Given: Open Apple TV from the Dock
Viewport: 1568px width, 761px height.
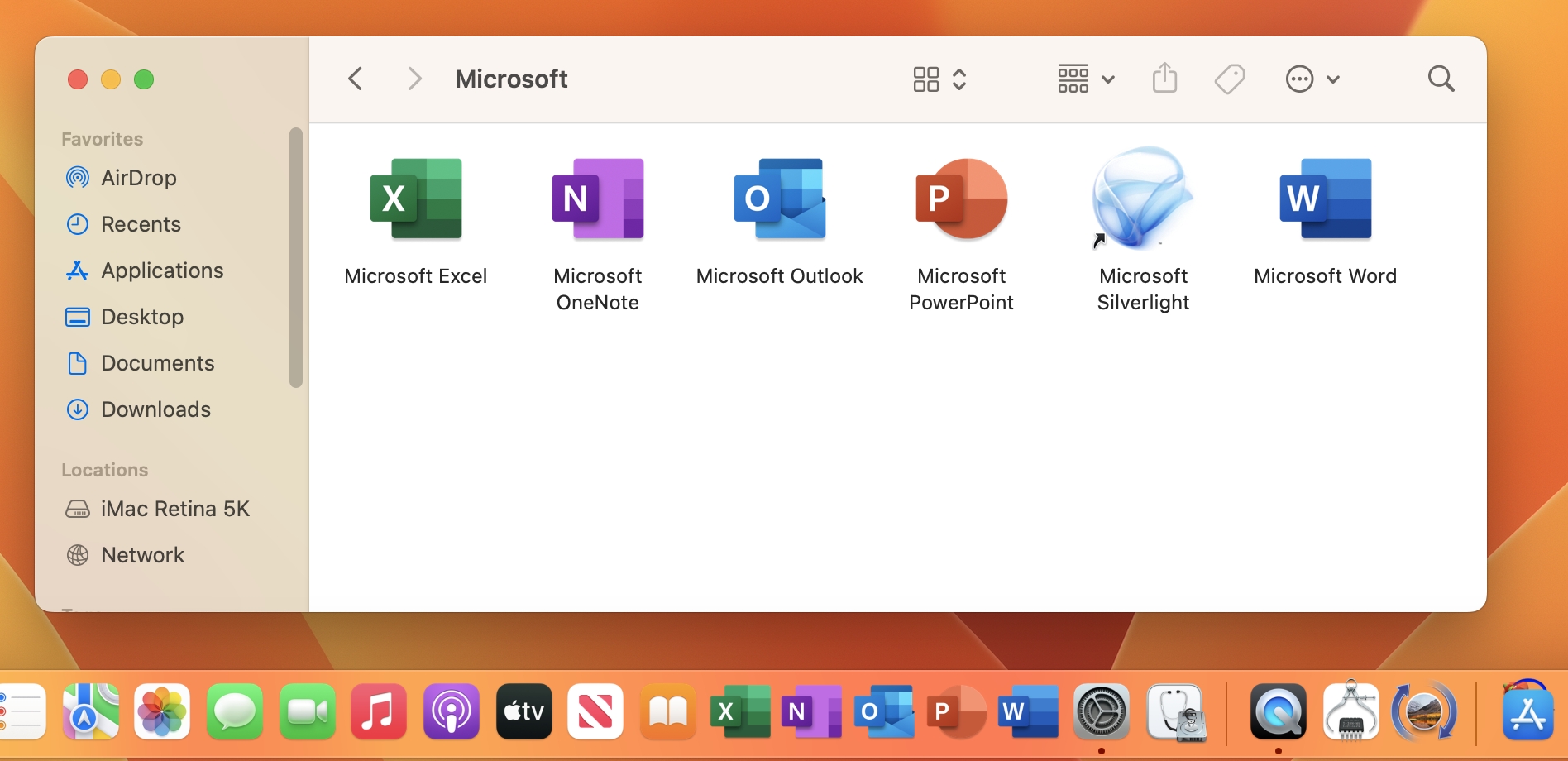Looking at the screenshot, I should click(524, 711).
